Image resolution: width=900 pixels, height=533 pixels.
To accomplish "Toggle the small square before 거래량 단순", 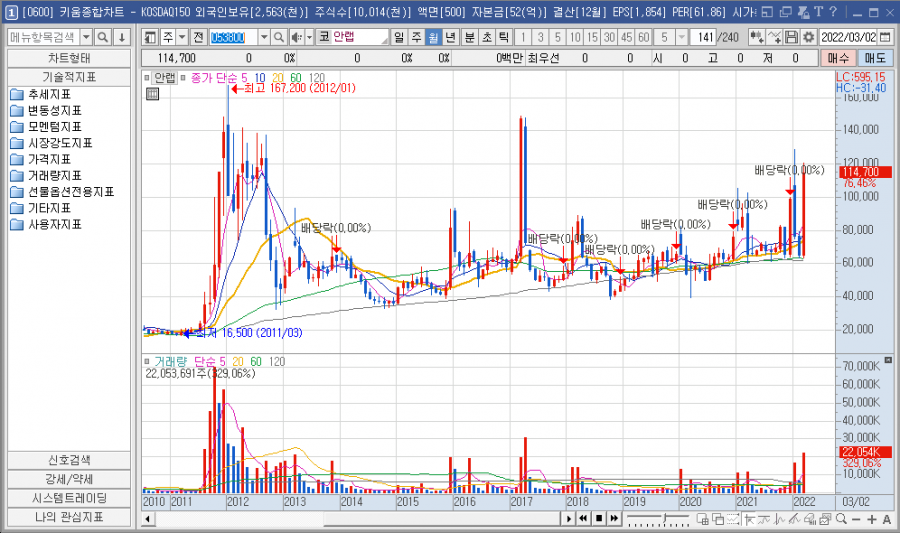I will (147, 361).
